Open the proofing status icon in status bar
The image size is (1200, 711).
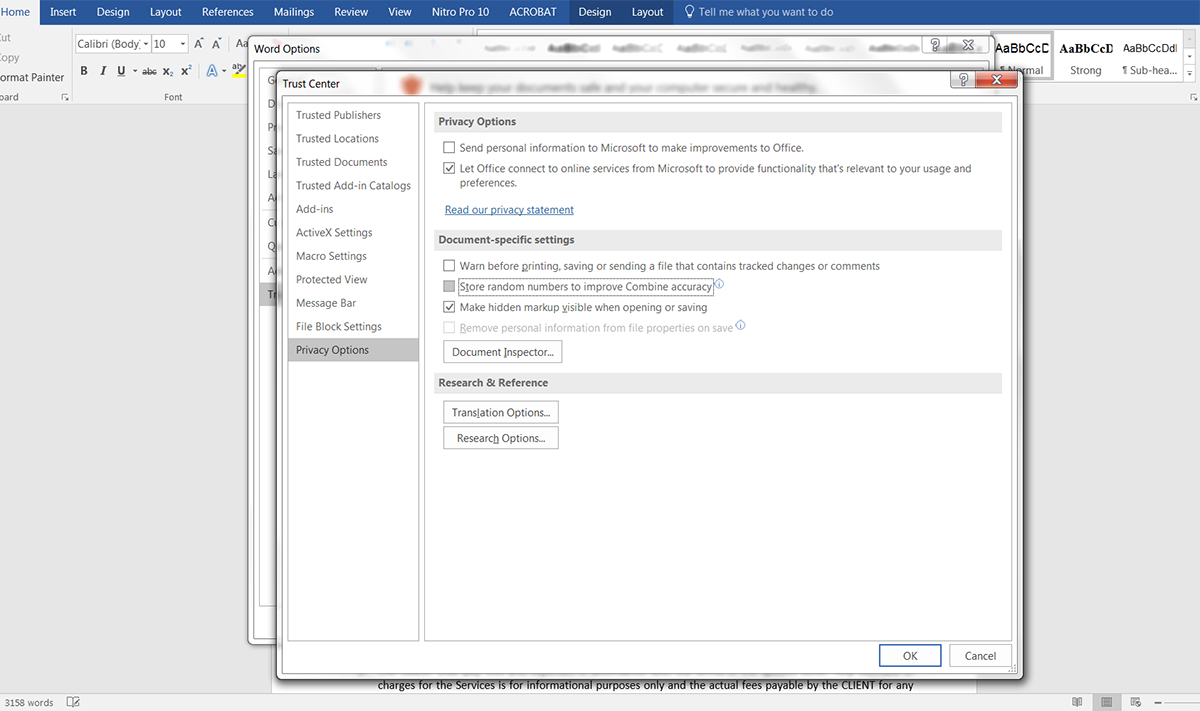(74, 703)
